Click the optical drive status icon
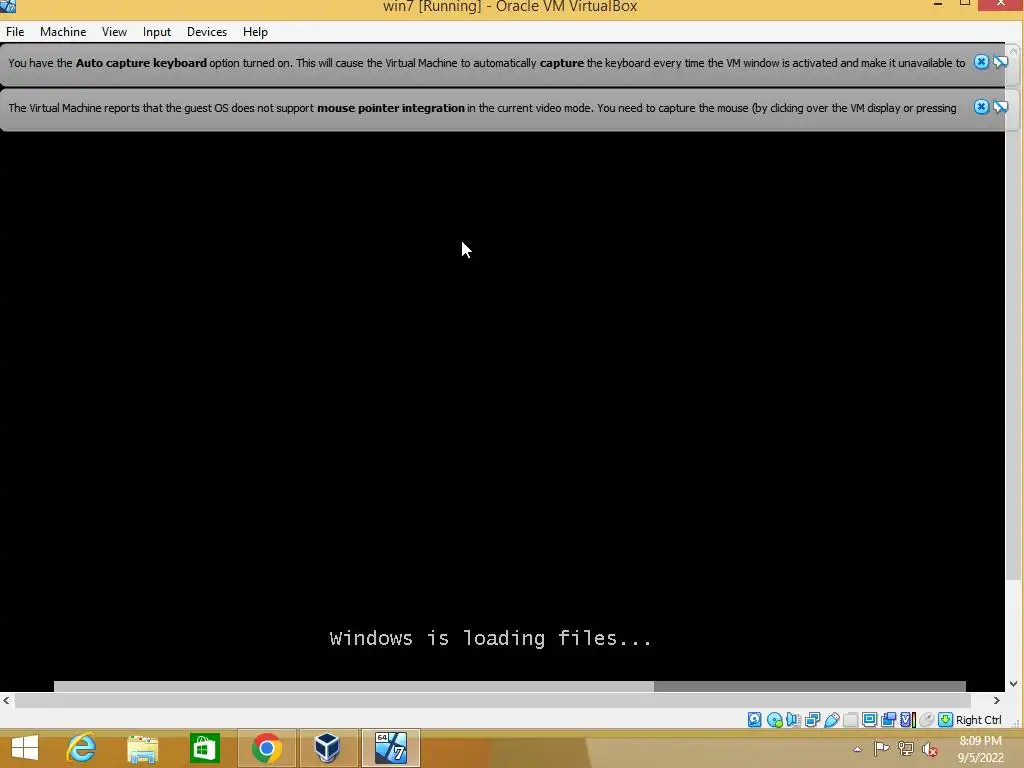This screenshot has height=768, width=1024. [x=775, y=720]
